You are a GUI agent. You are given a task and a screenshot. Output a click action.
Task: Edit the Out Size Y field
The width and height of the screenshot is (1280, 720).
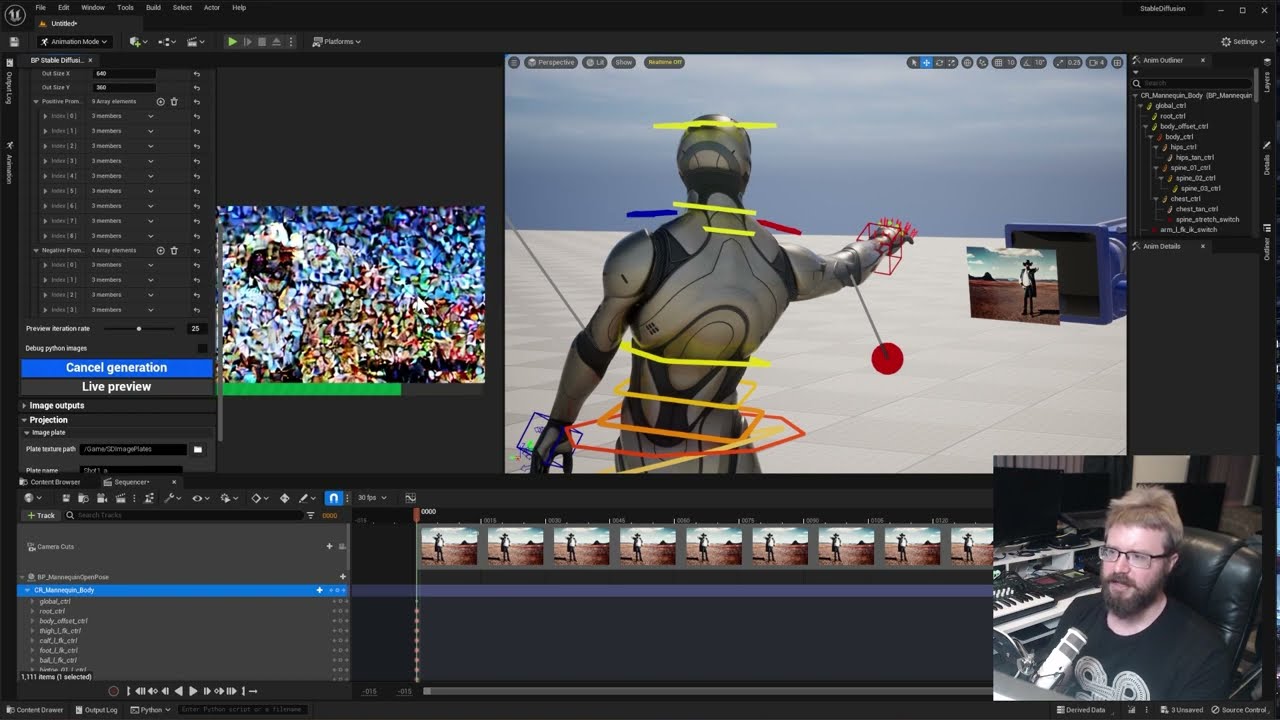(125, 87)
